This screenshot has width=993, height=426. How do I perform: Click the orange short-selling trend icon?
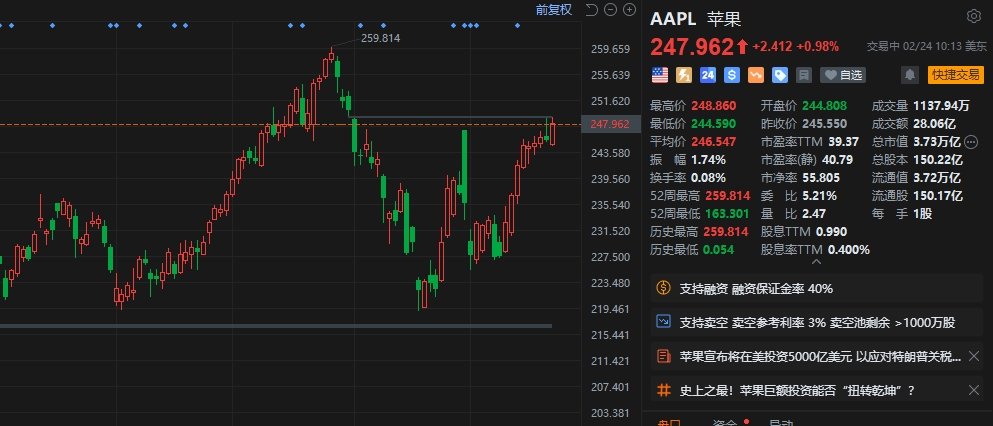[x=756, y=75]
